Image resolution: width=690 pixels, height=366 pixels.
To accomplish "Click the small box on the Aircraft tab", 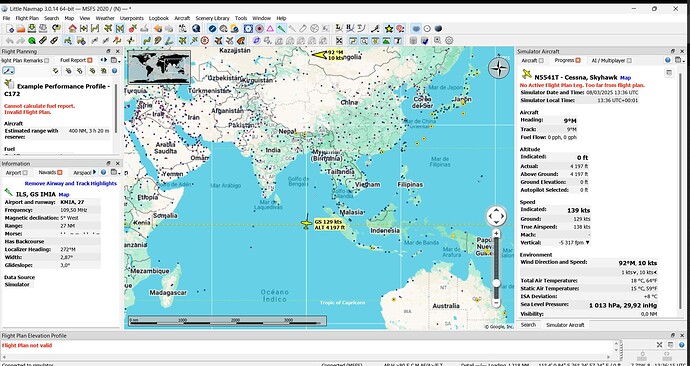I will 541,60.
